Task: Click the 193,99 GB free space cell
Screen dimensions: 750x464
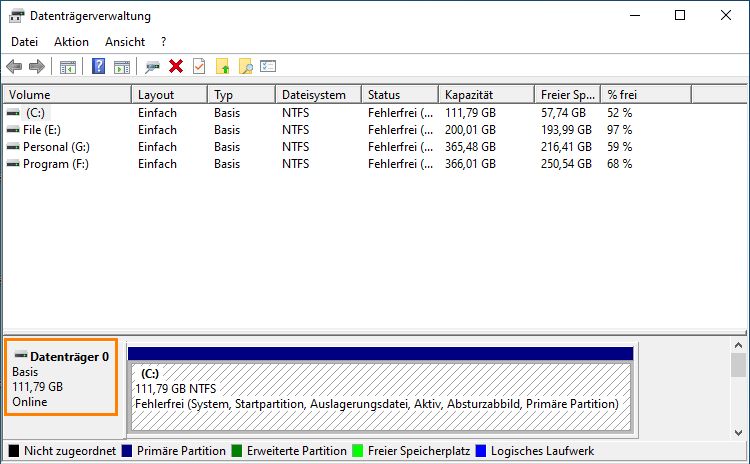Action: pos(566,130)
